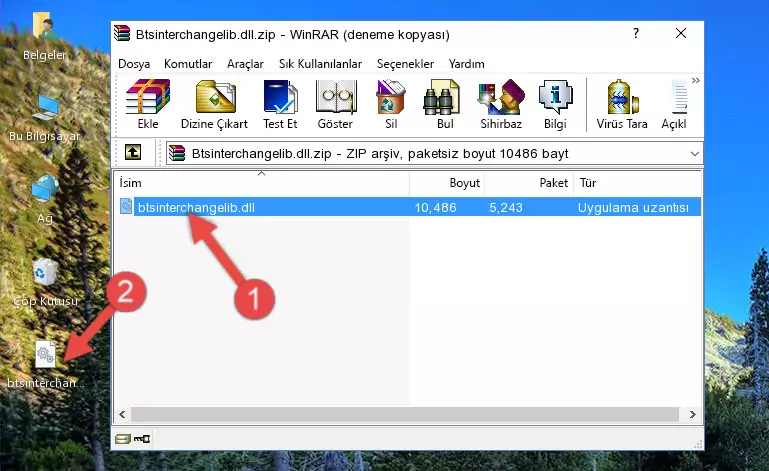Open the Yardım menu
The image size is (769, 471).
coord(466,64)
